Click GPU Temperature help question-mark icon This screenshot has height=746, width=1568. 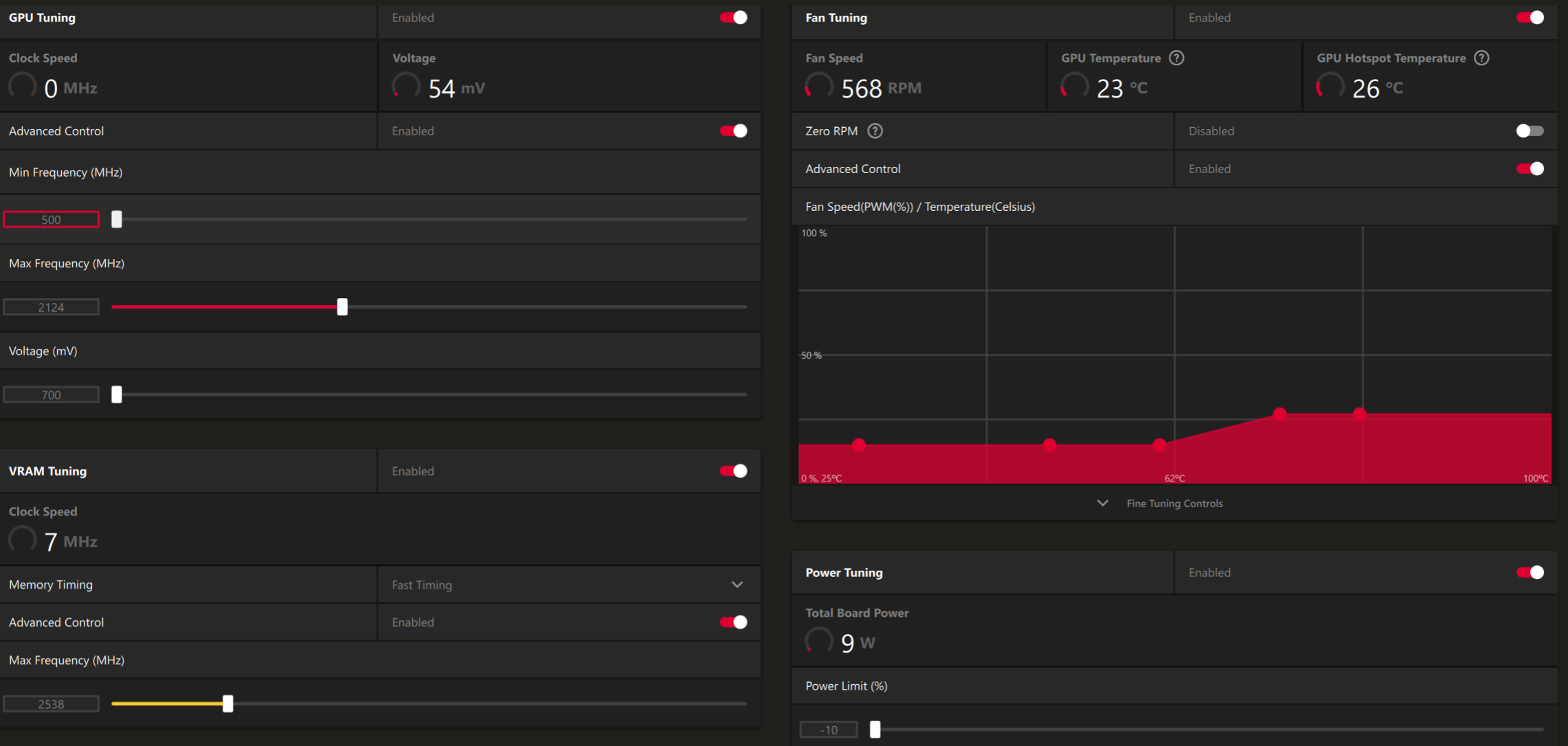[x=1176, y=58]
